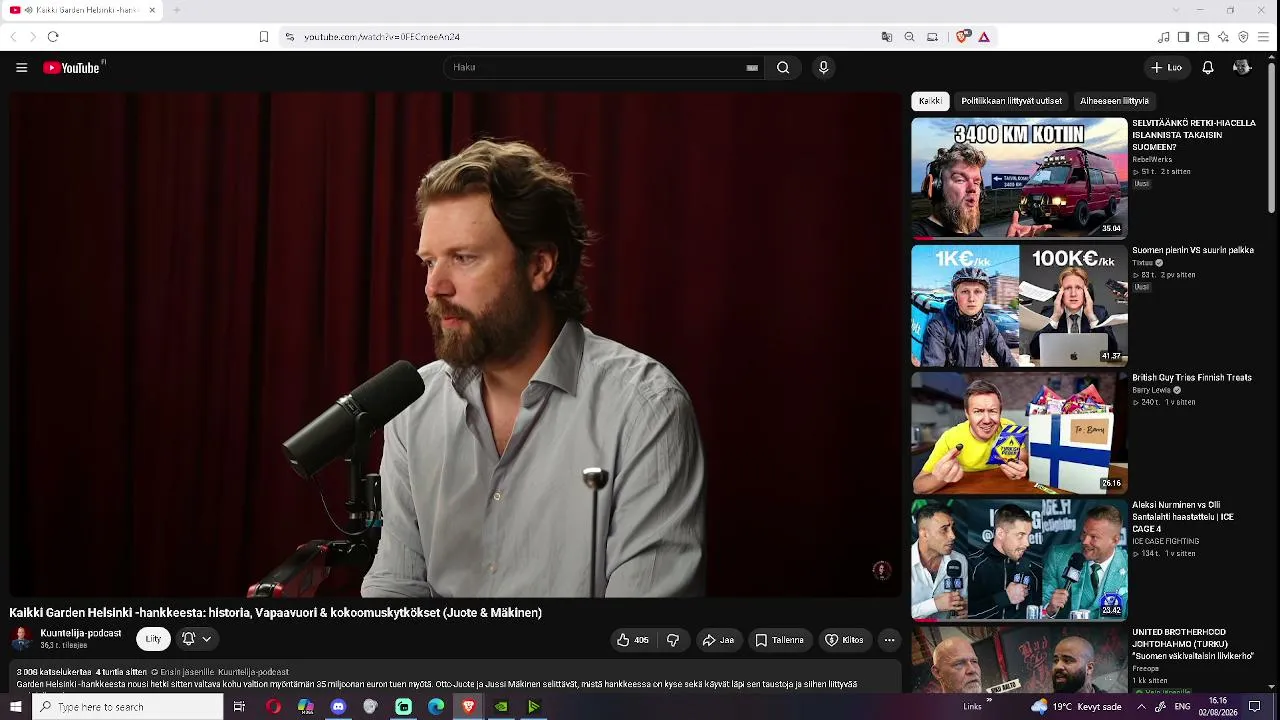
Task: Open British Guy Tries Finnish Treats thumbnail
Action: [x=1019, y=433]
